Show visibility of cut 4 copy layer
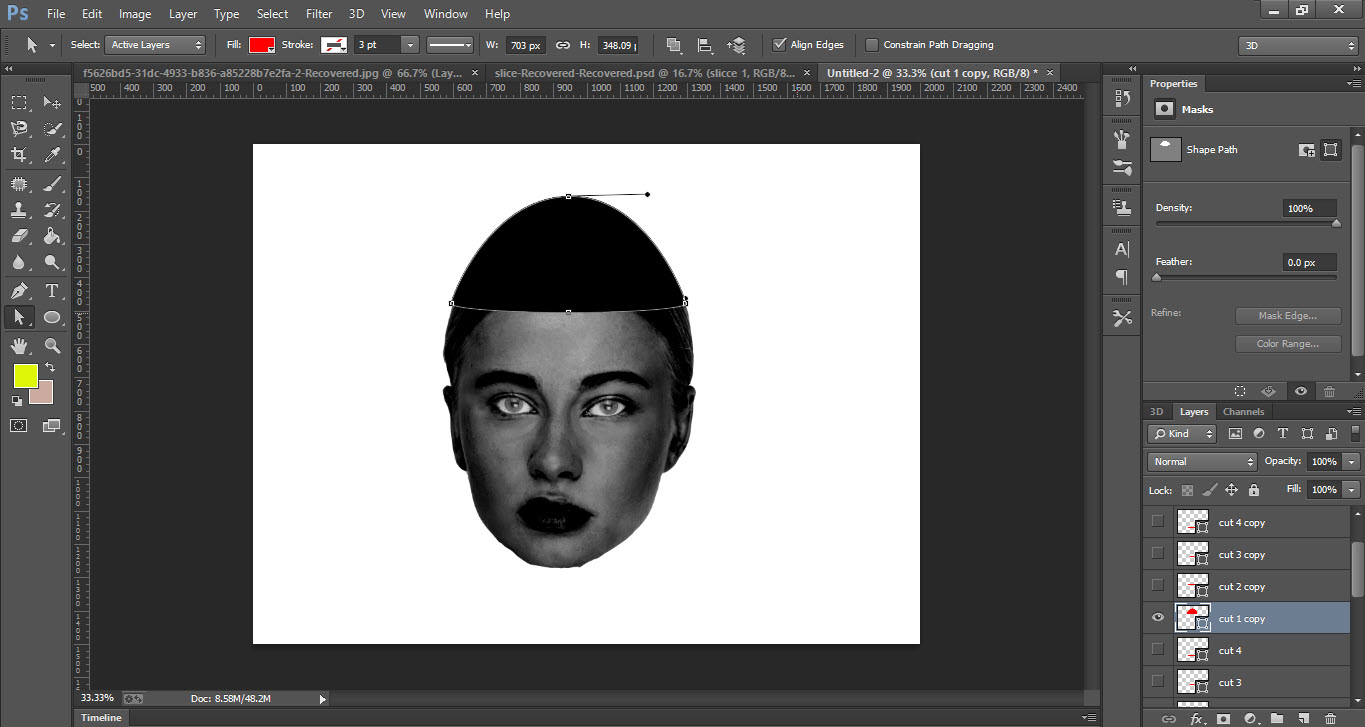This screenshot has width=1365, height=727. 1158,521
